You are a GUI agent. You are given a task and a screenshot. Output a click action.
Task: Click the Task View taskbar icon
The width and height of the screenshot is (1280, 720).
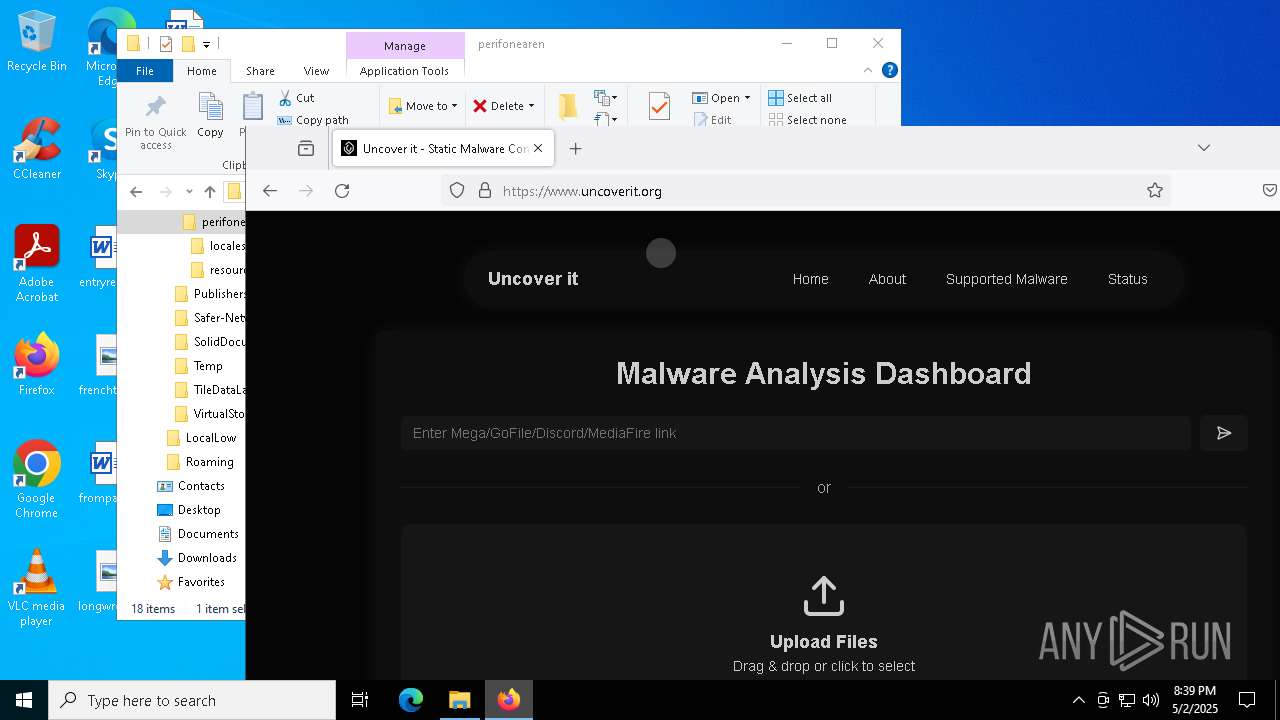pyautogui.click(x=360, y=700)
